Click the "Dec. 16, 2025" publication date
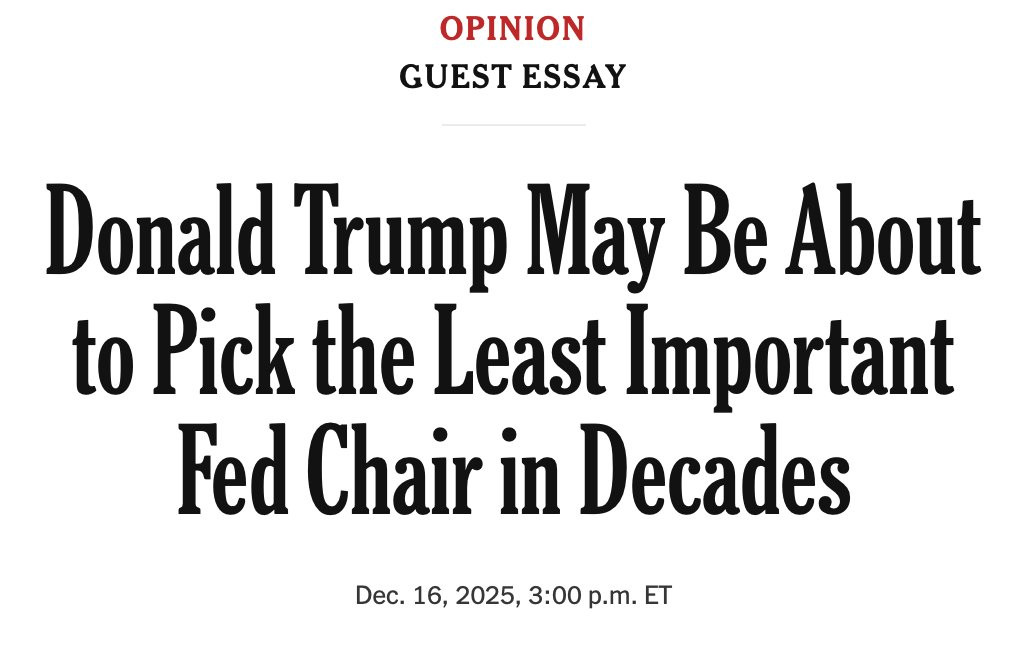 coord(435,596)
